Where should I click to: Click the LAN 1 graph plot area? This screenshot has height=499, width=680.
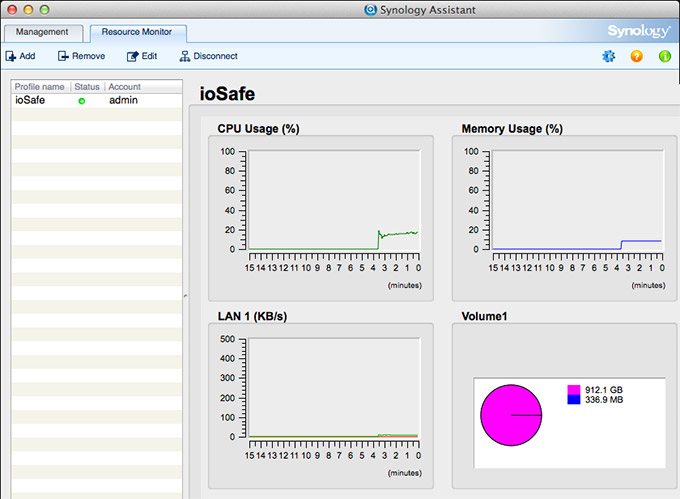(x=334, y=388)
